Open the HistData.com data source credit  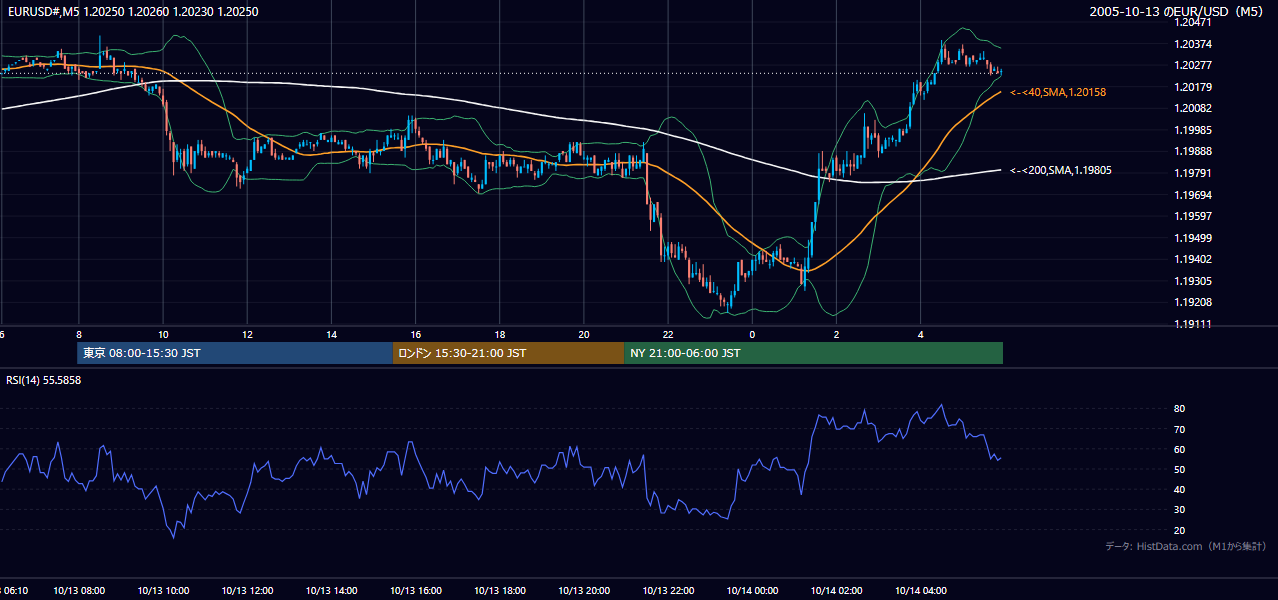pos(1186,546)
